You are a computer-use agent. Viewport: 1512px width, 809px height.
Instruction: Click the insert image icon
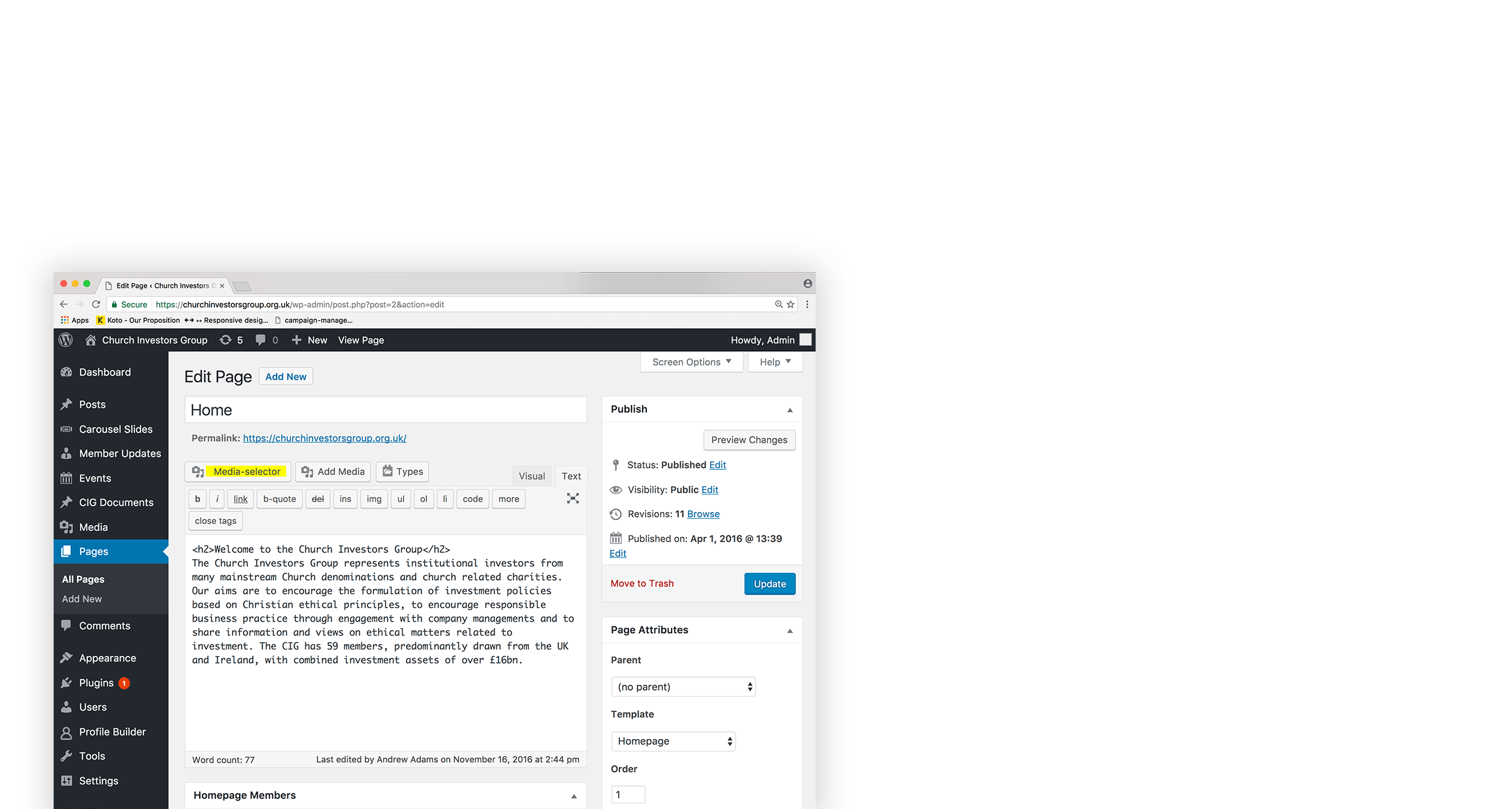[374, 498]
